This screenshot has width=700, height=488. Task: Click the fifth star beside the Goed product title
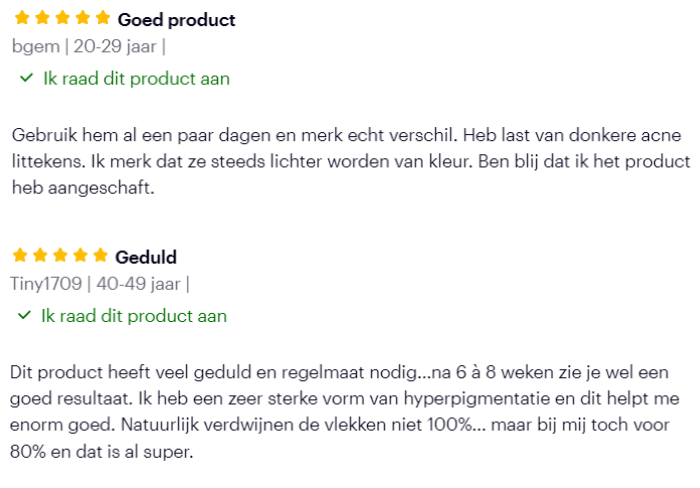pyautogui.click(x=102, y=18)
